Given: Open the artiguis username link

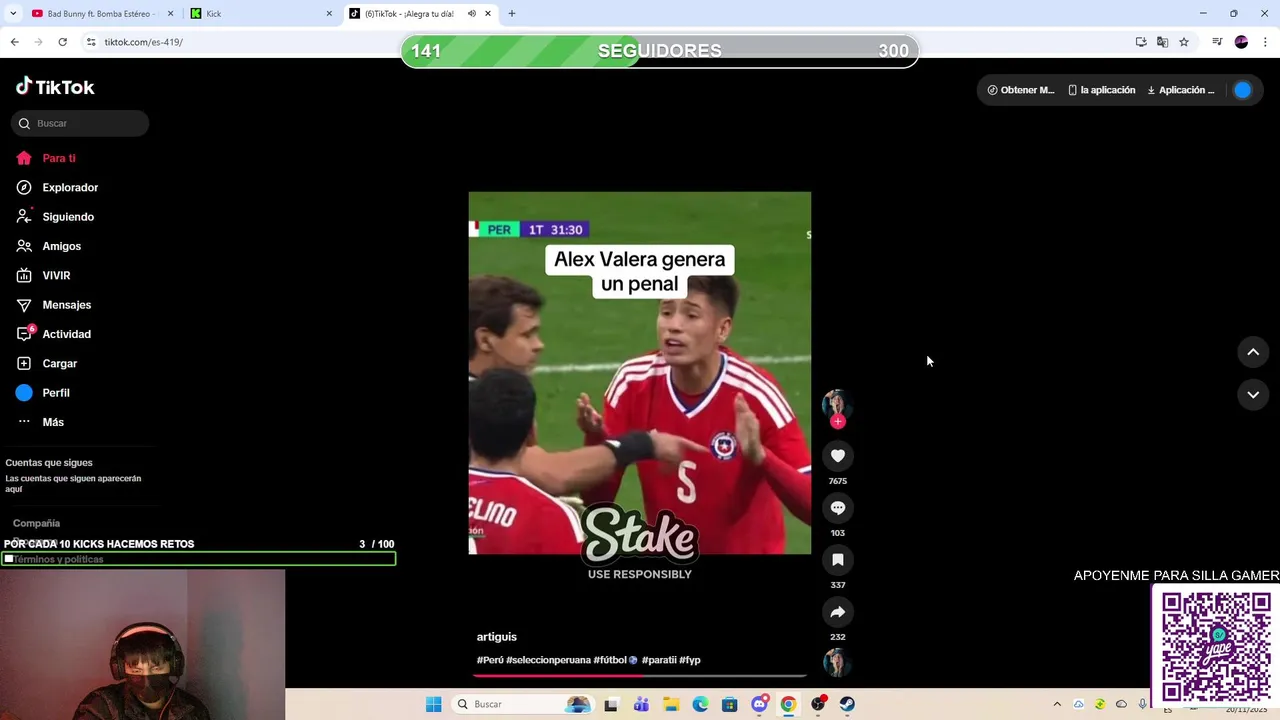Looking at the screenshot, I should pos(497,637).
